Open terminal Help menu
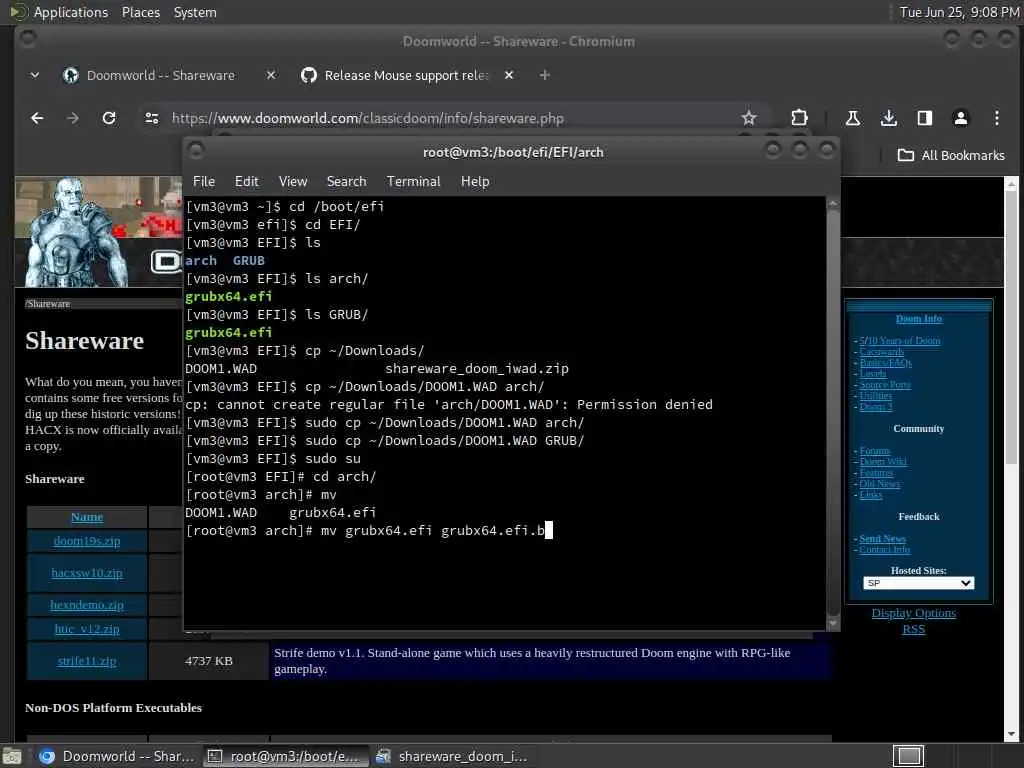 pos(475,182)
